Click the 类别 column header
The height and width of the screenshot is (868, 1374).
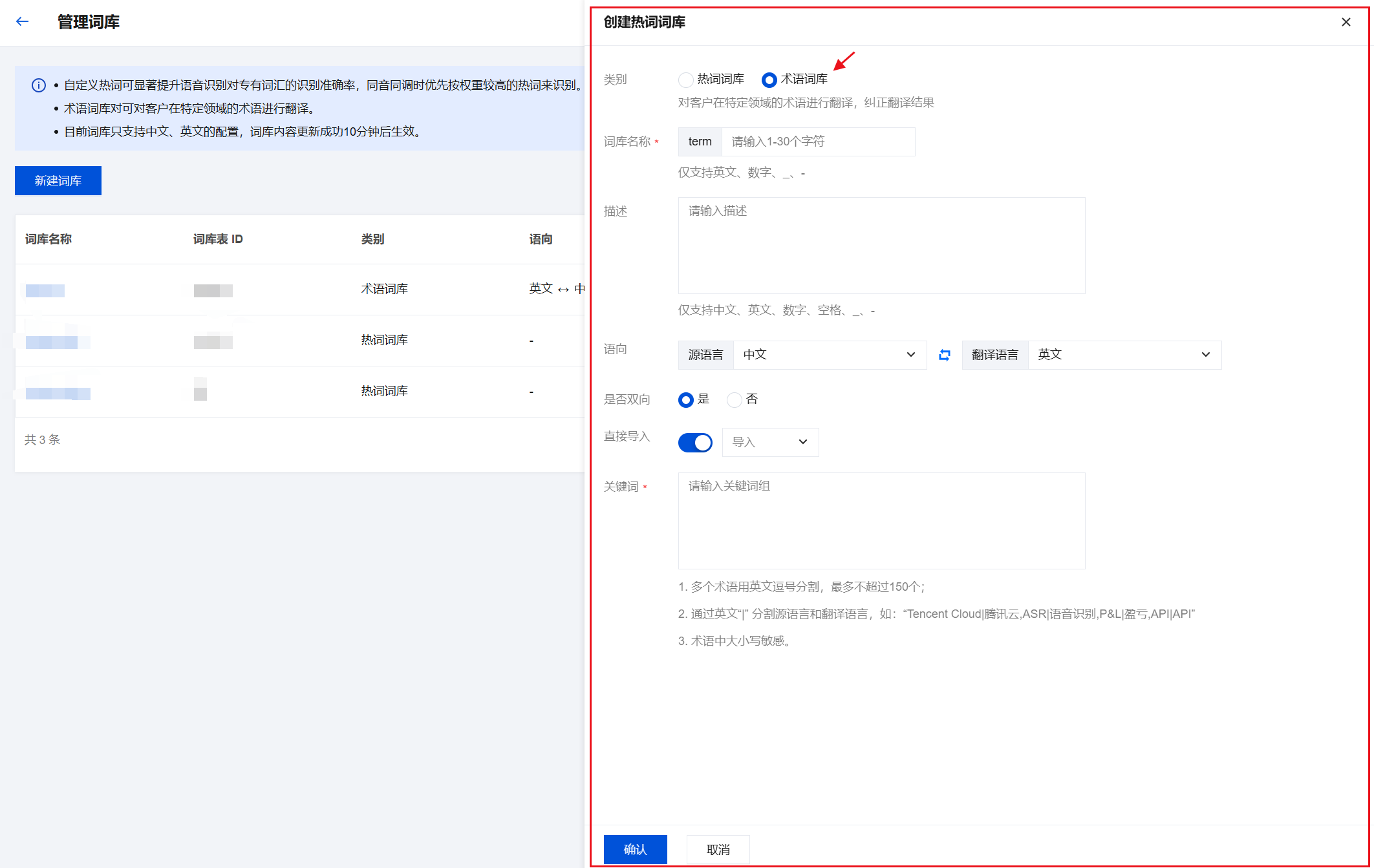coord(372,240)
